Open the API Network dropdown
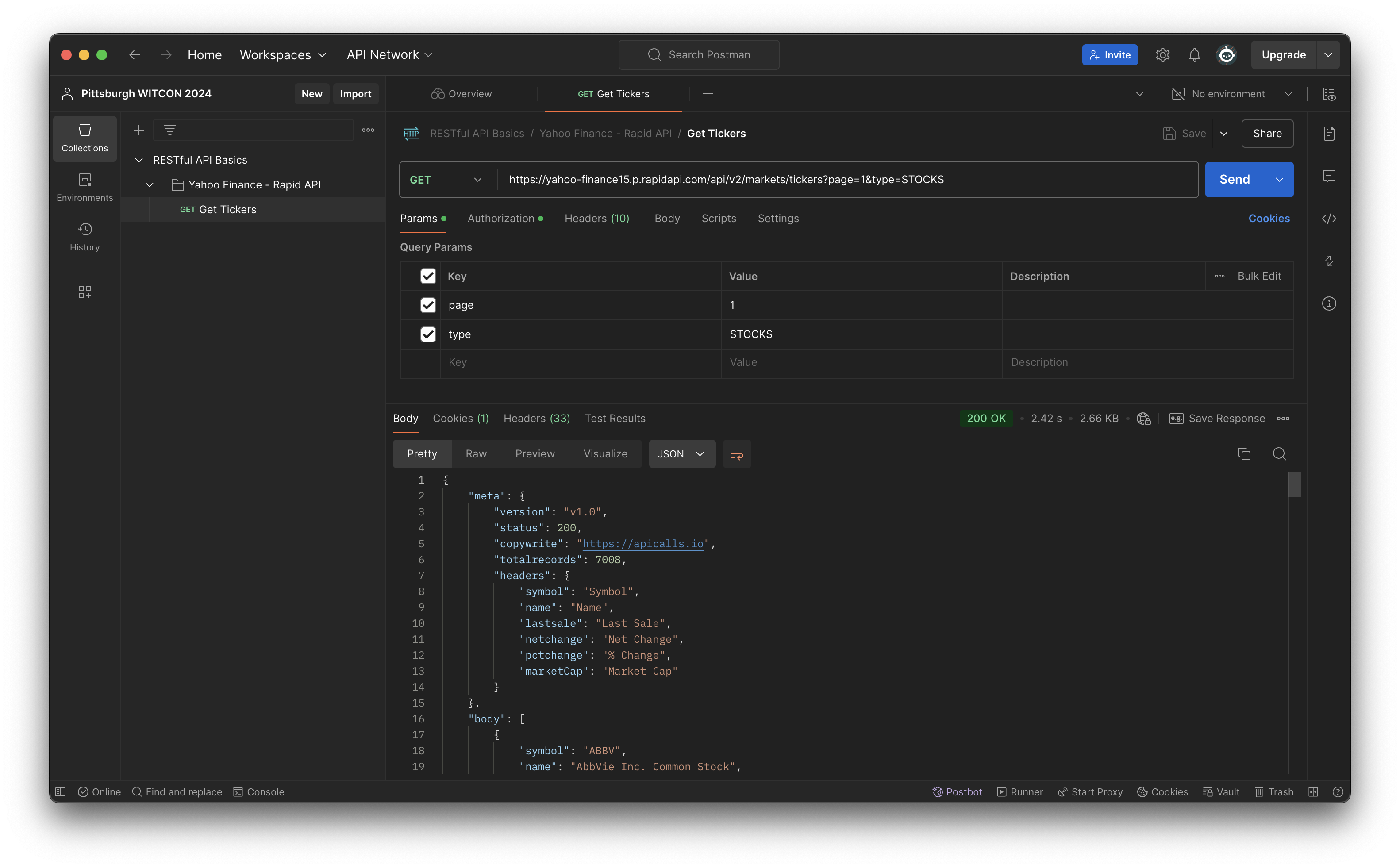Screen dimensions: 1400x868 [389, 54]
